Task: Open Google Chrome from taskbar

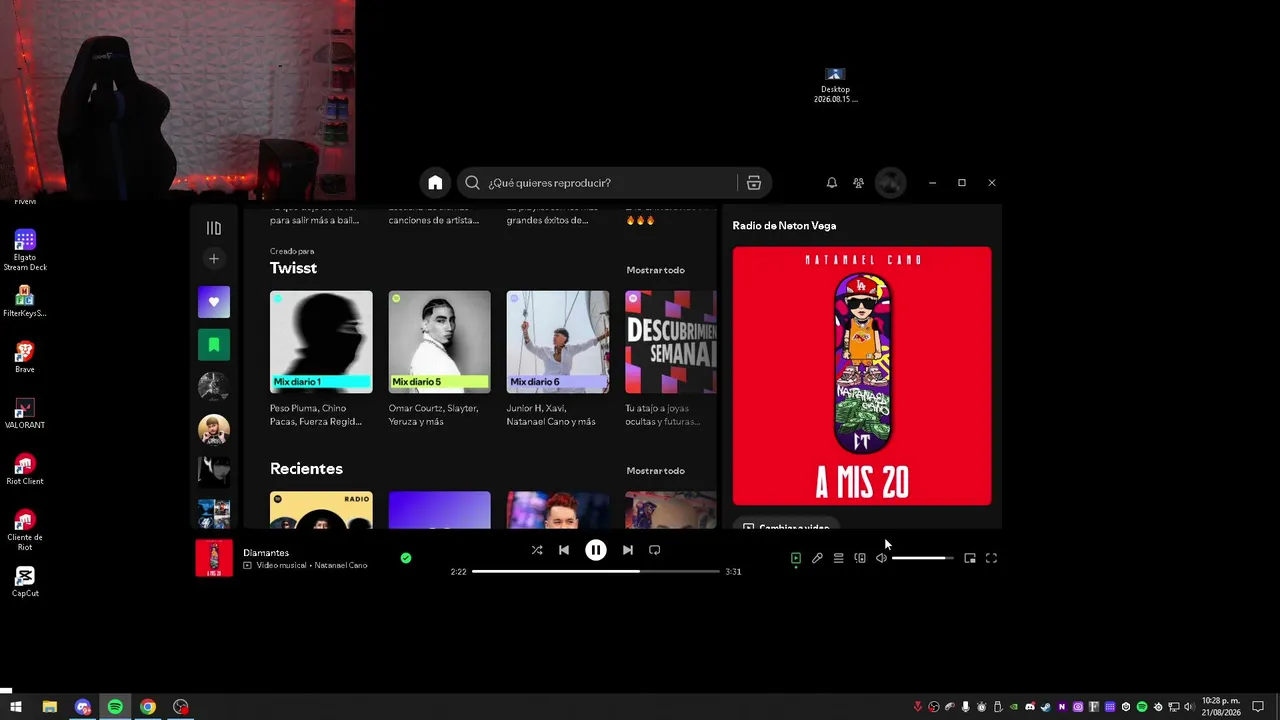Action: click(148, 707)
